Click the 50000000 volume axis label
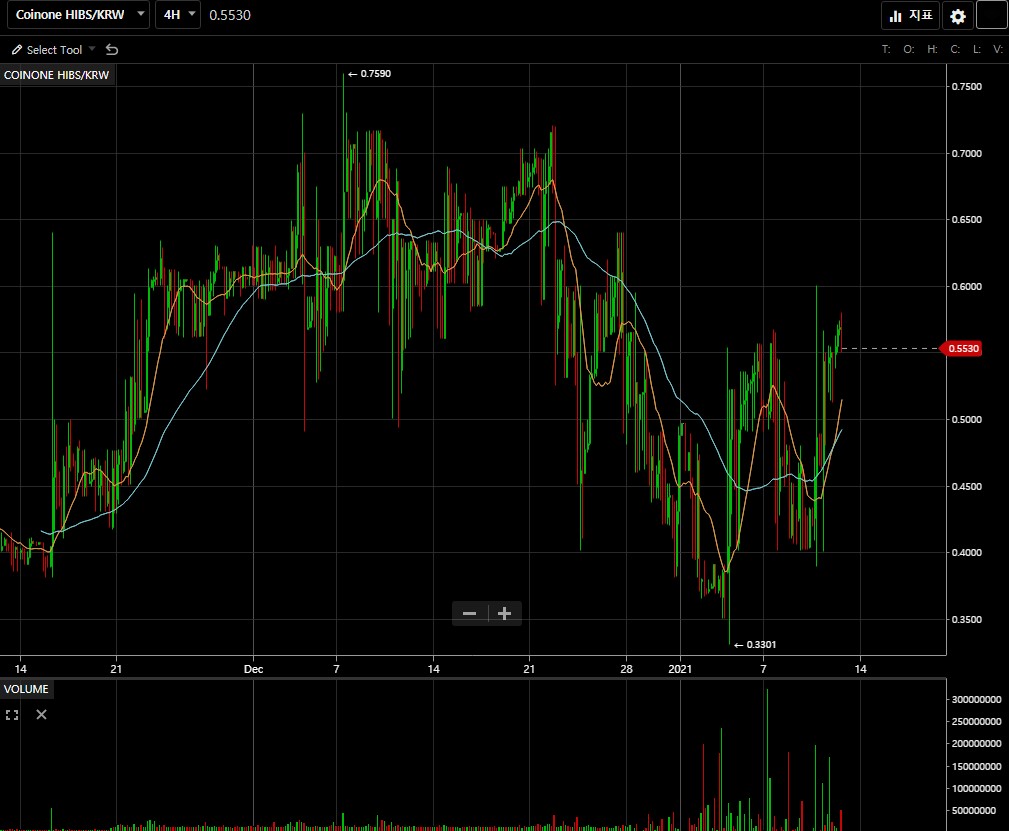Image resolution: width=1009 pixels, height=831 pixels. click(974, 810)
